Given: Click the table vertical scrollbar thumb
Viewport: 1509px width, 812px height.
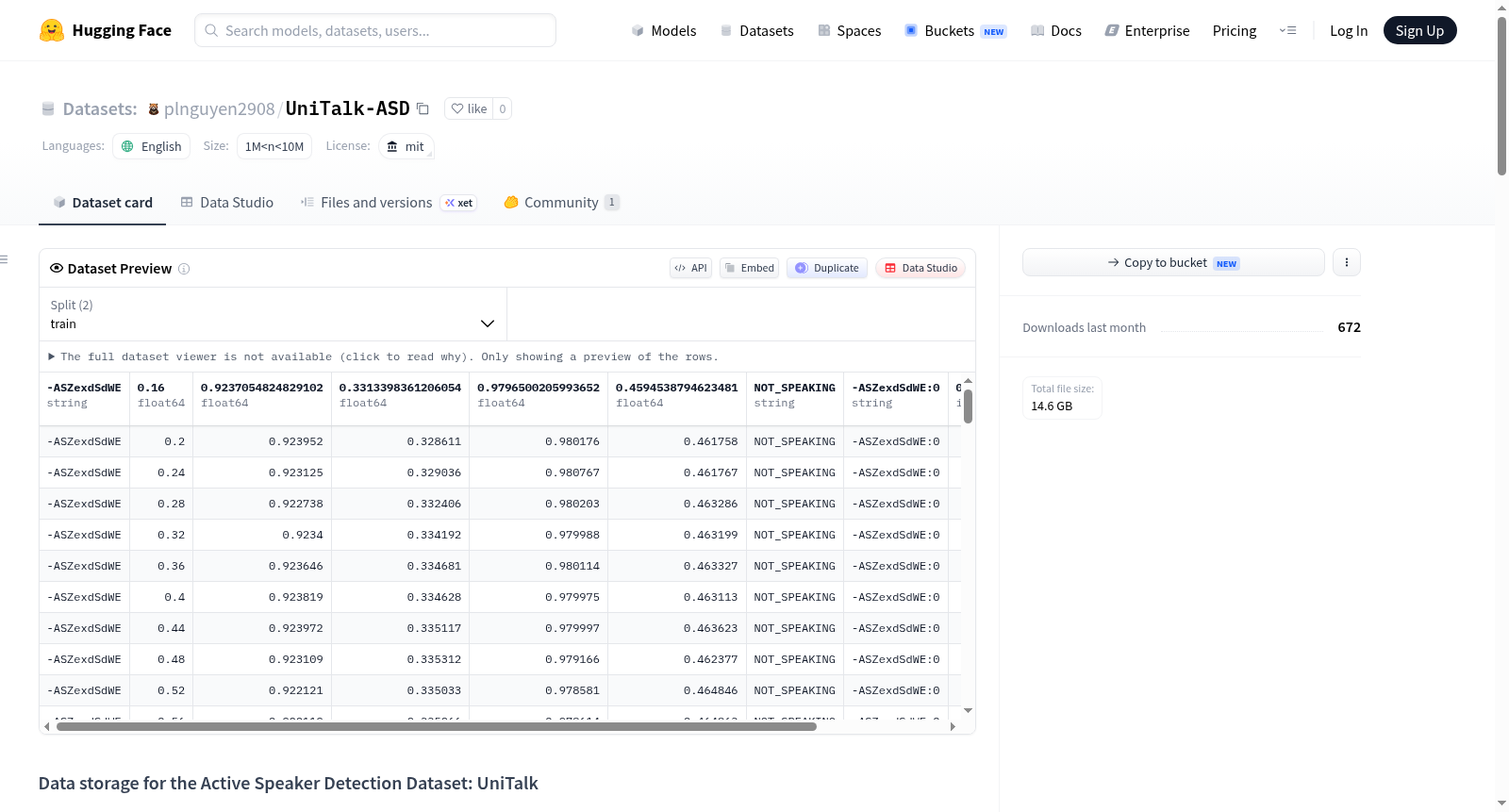Looking at the screenshot, I should point(968,406).
